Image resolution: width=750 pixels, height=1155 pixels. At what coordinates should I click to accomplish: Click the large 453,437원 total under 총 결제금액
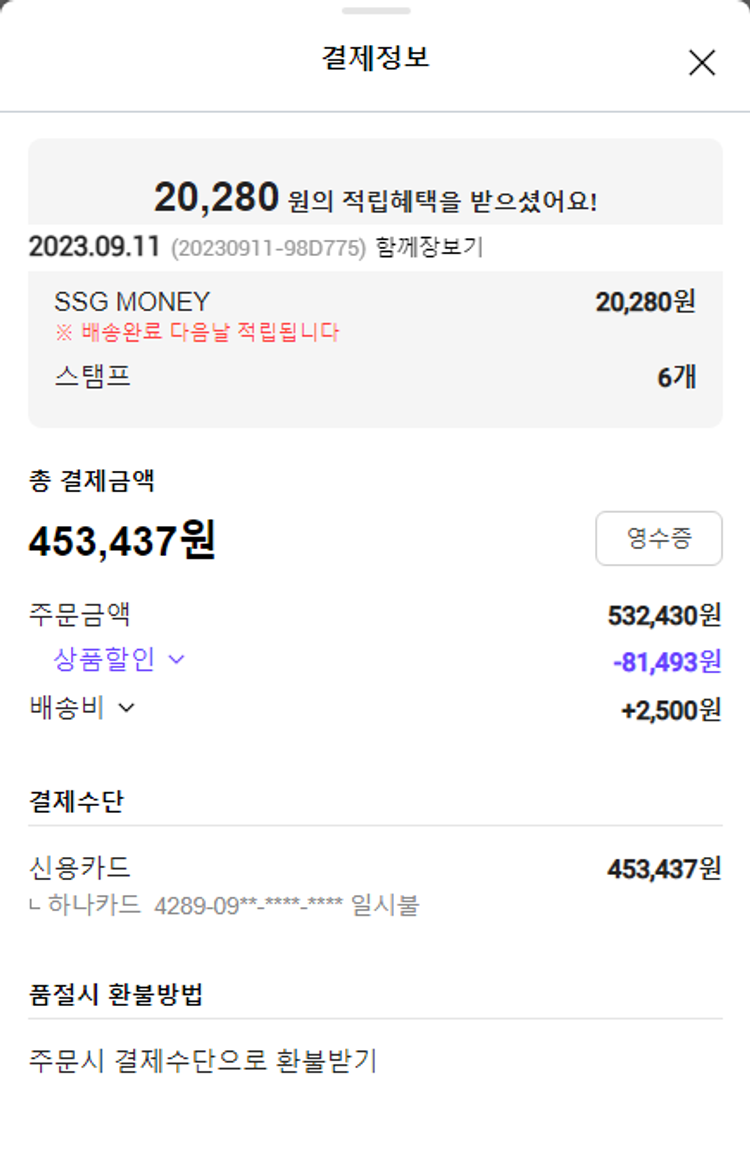pyautogui.click(x=122, y=541)
